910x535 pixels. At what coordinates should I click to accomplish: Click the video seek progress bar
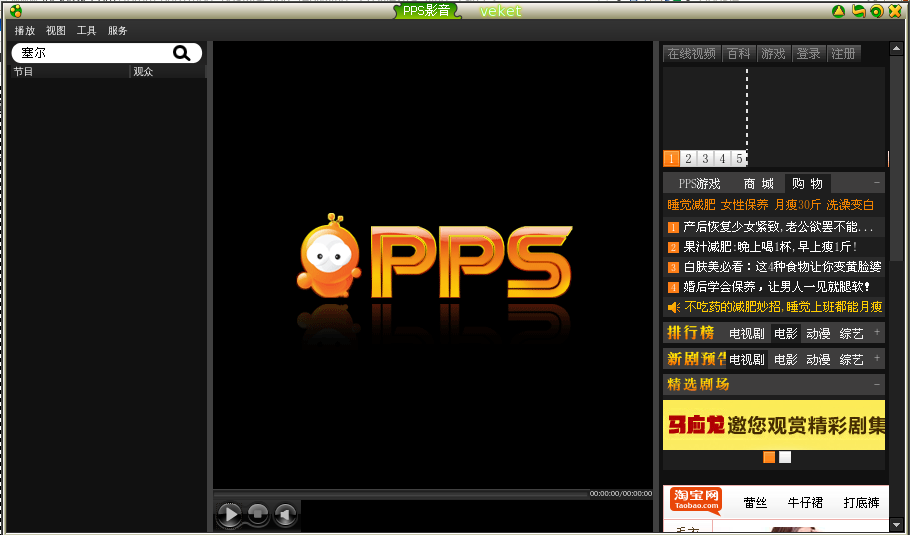tap(400, 494)
